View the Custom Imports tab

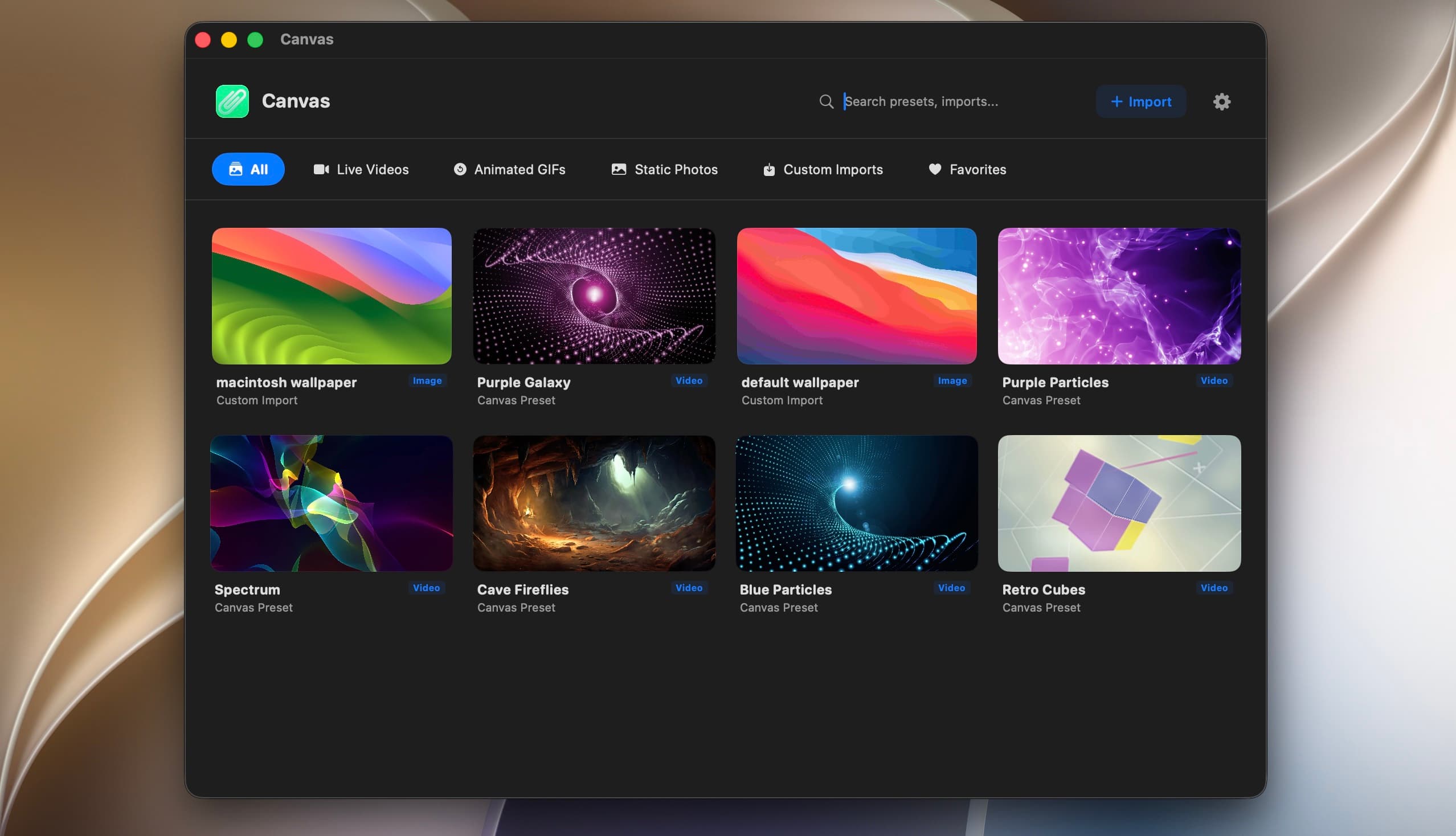pyautogui.click(x=823, y=169)
